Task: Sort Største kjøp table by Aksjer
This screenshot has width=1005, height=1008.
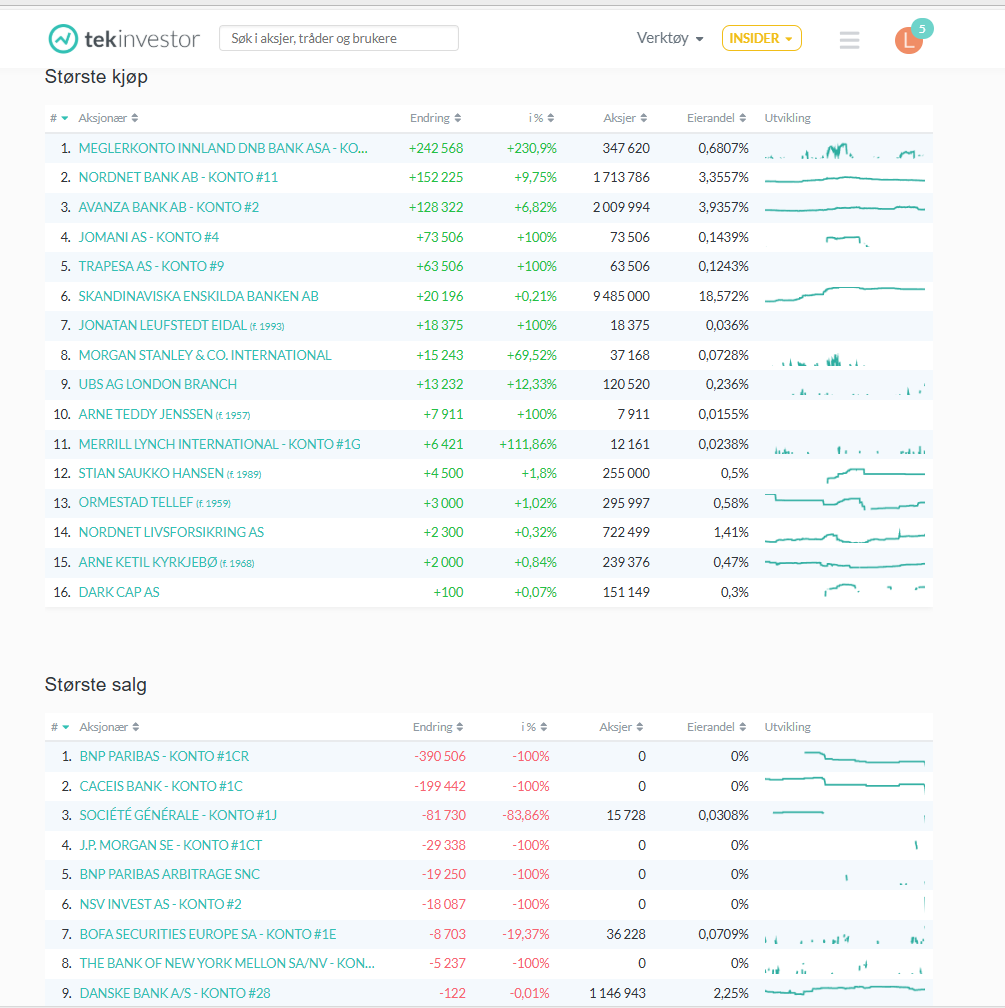Action: tap(625, 118)
